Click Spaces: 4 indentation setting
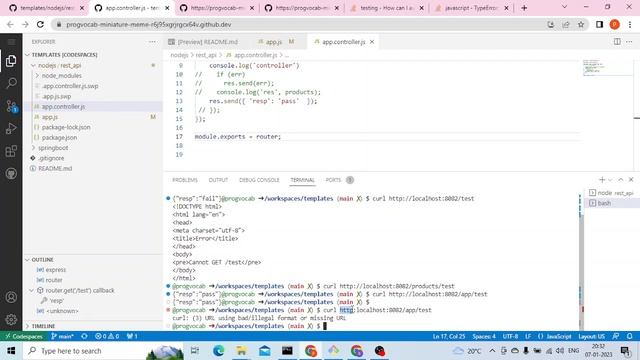This screenshot has width=640, height=360. pos(484,336)
